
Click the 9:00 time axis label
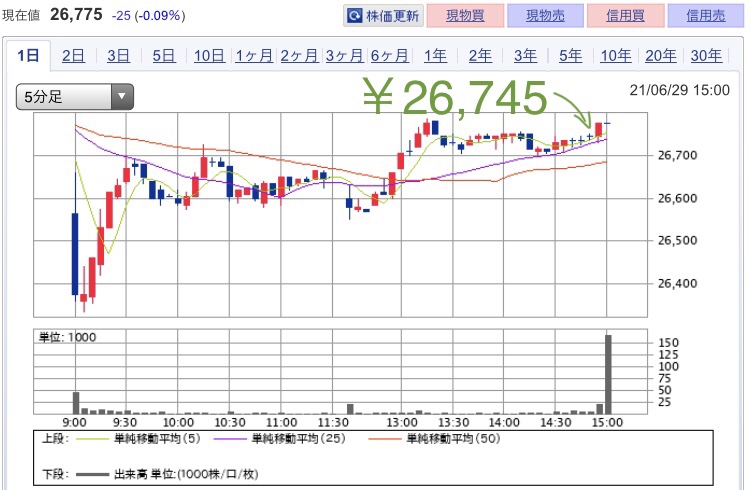click(75, 423)
